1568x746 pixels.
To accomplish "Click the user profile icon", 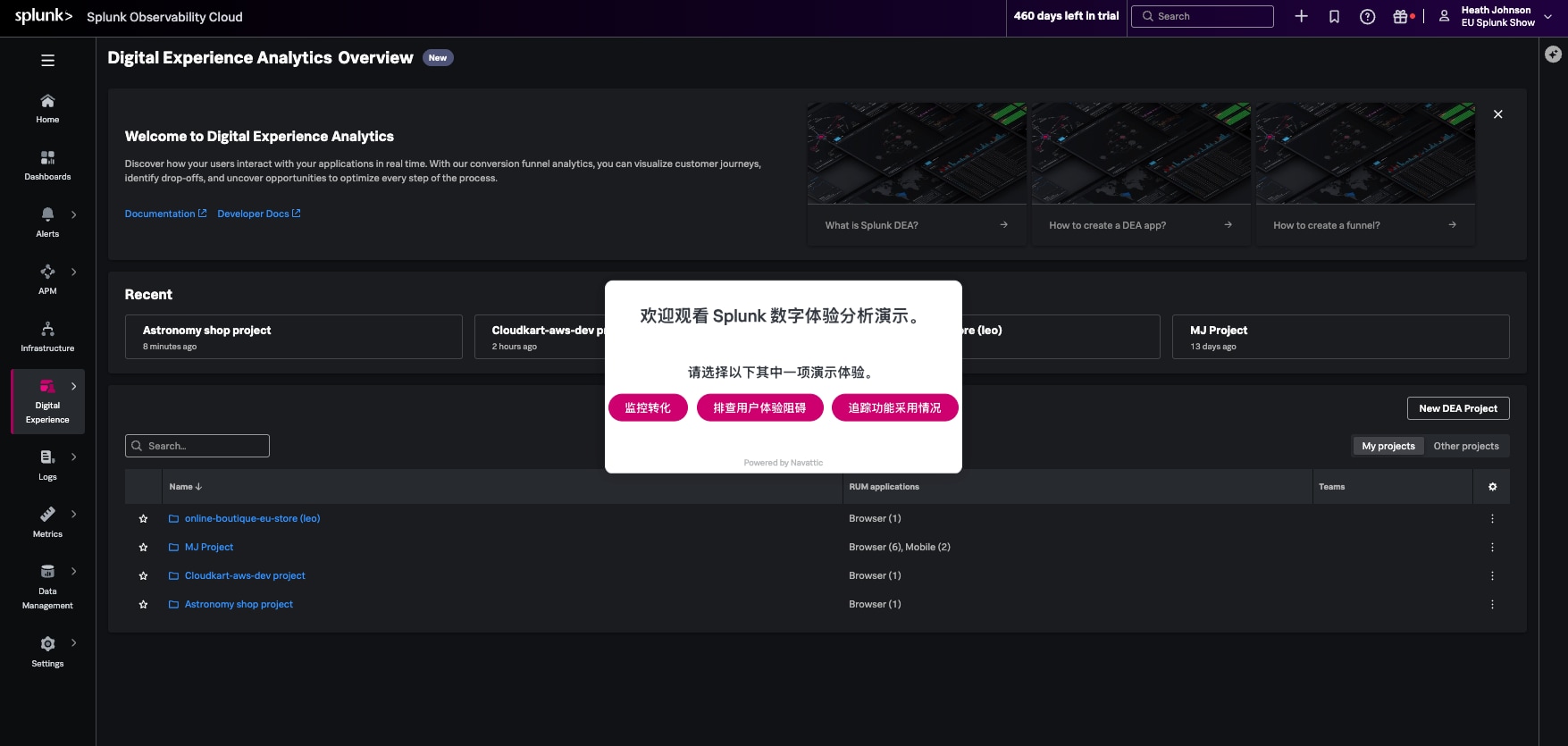I will pyautogui.click(x=1444, y=16).
